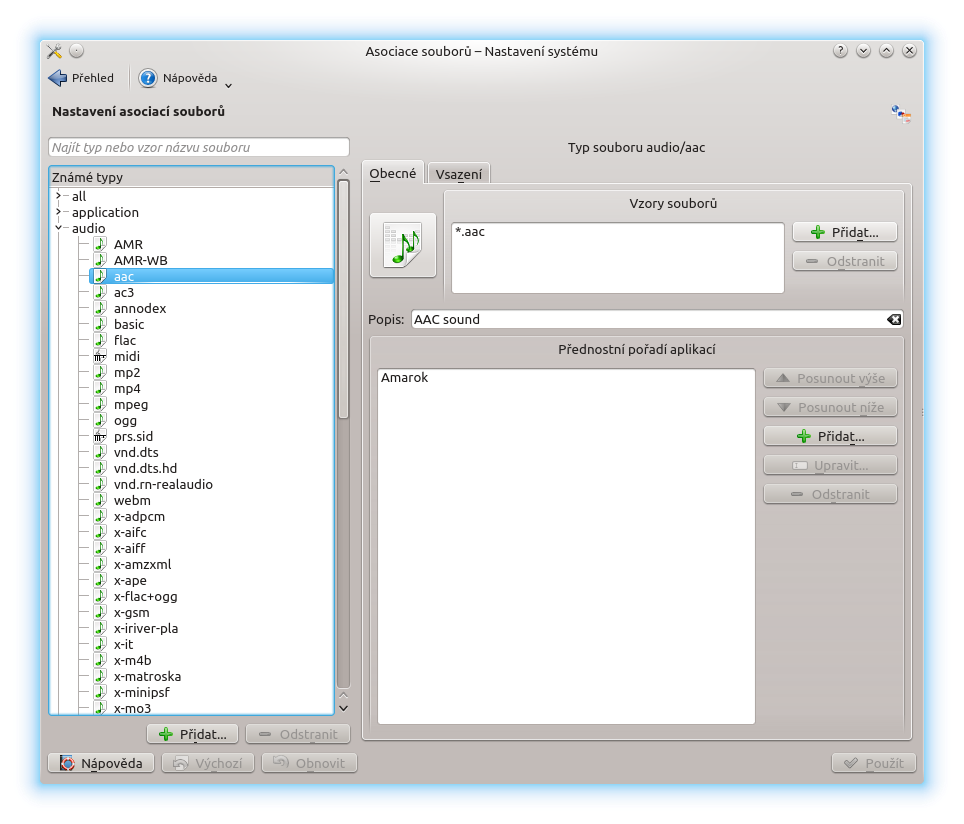
Task: Click the Známé typy column header
Action: tap(192, 177)
